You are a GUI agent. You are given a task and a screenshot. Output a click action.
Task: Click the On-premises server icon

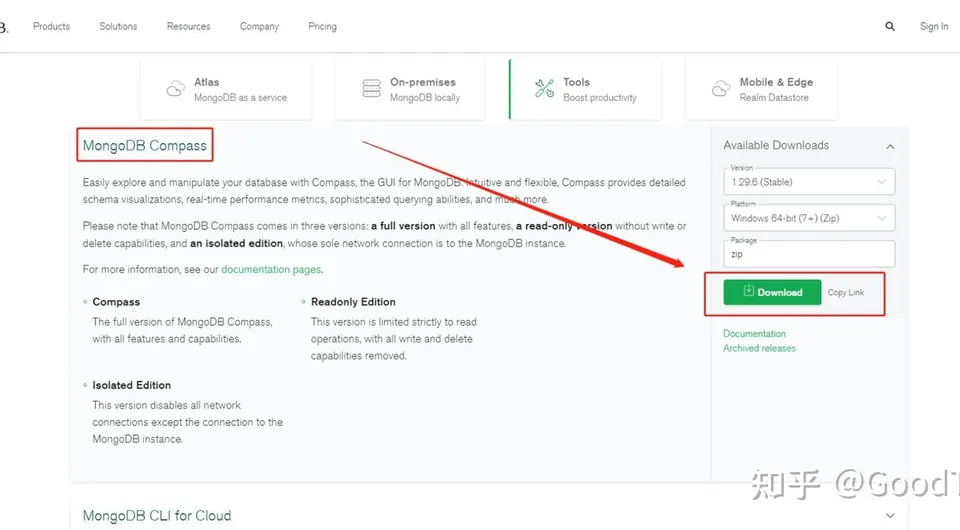point(372,89)
